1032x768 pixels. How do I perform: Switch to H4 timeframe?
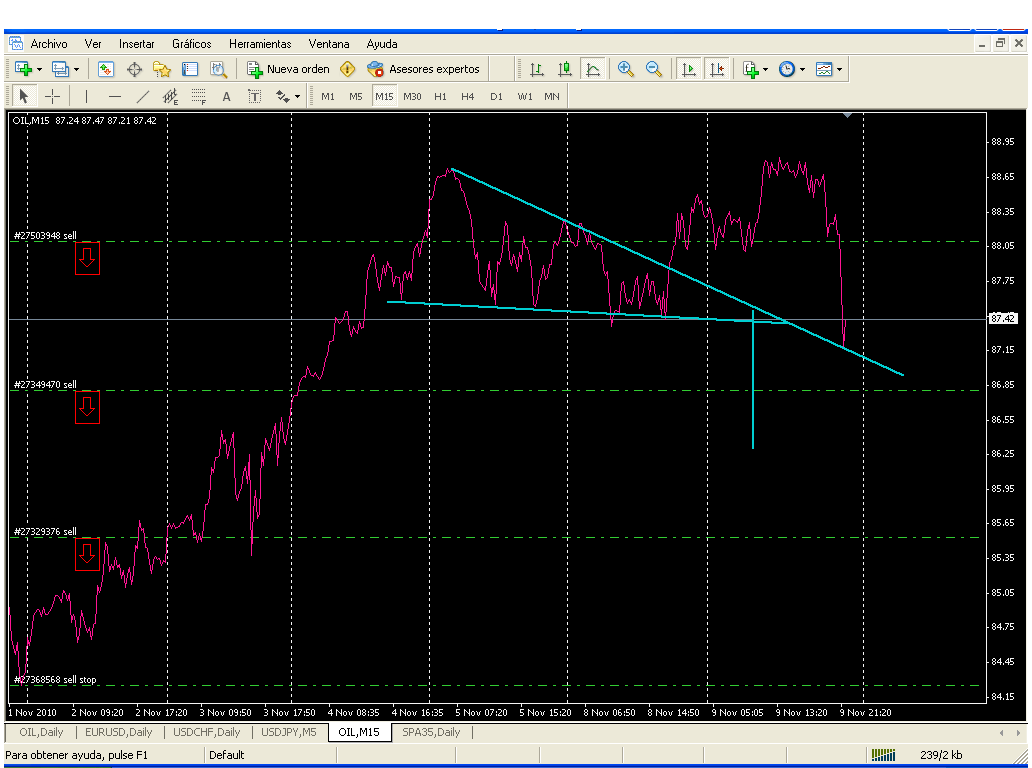tap(468, 97)
